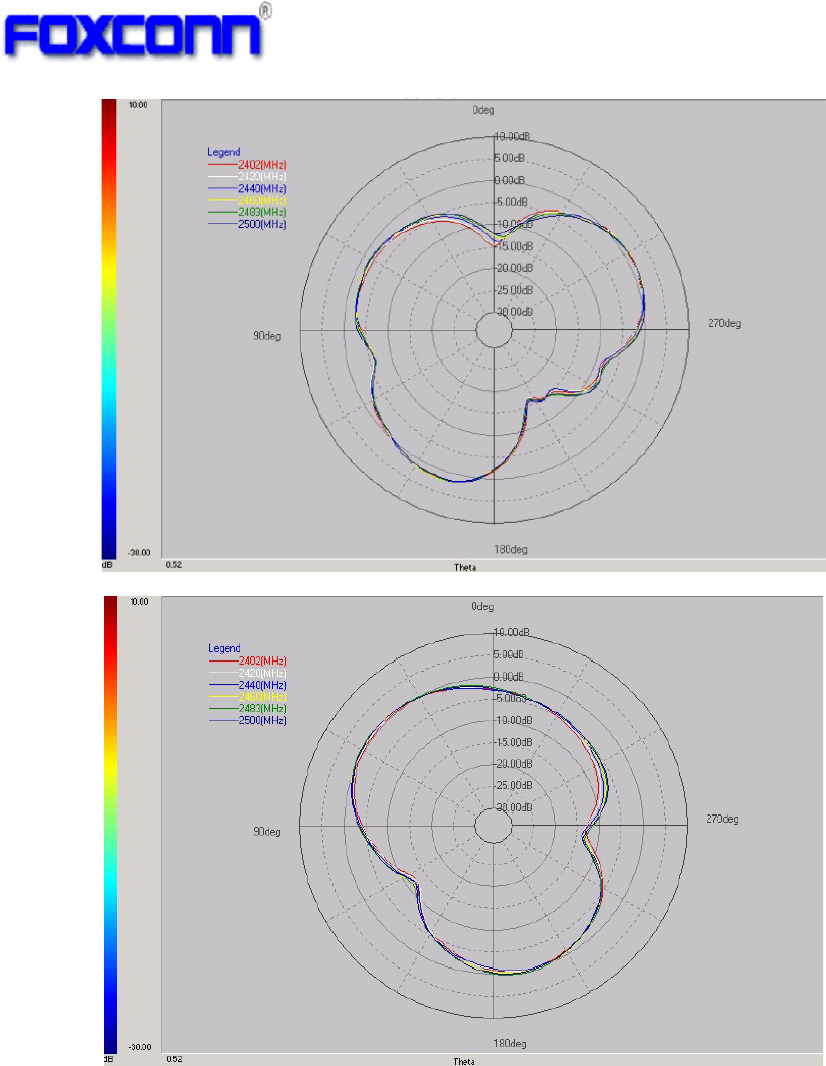Click the lower plot's dB color scale bar
This screenshot has height=1066, width=826.
click(110, 825)
